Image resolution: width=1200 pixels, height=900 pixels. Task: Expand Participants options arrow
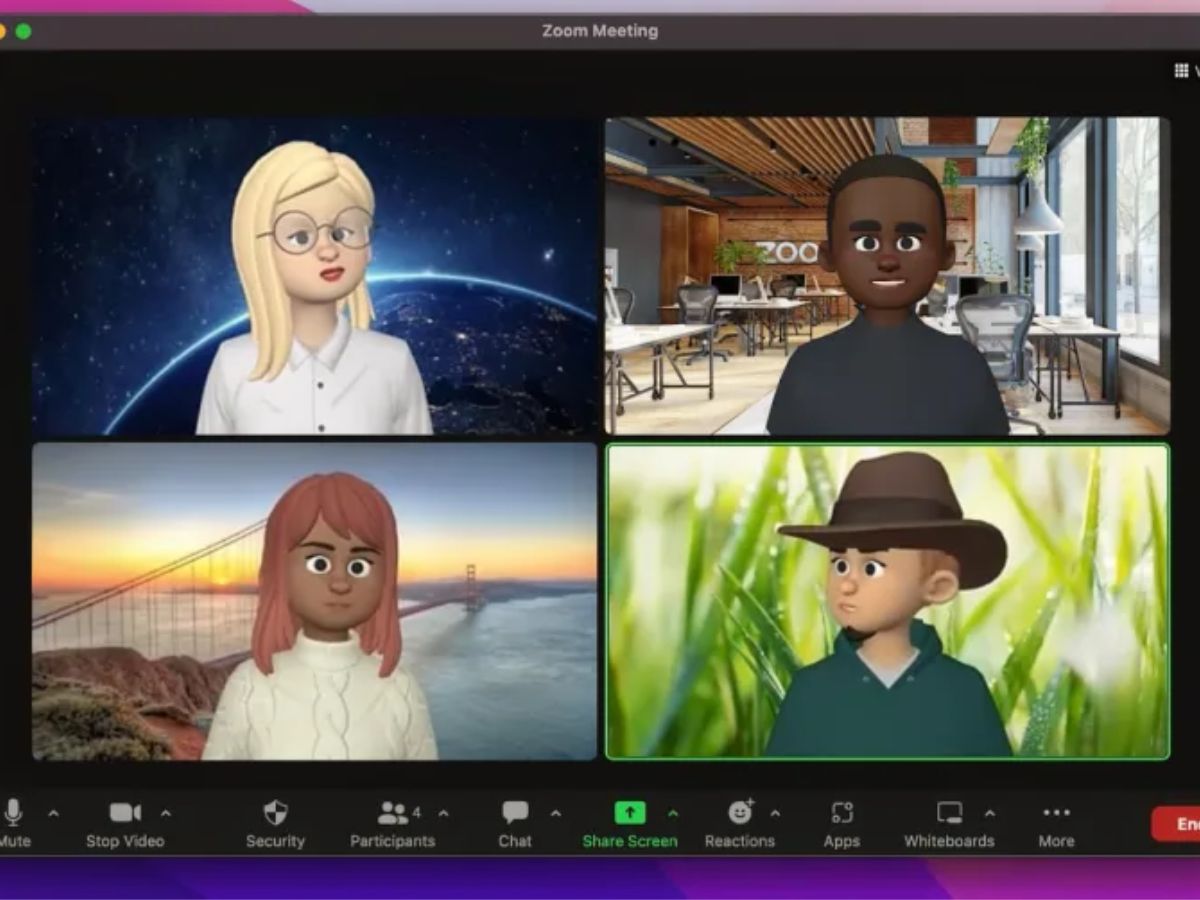point(444,813)
